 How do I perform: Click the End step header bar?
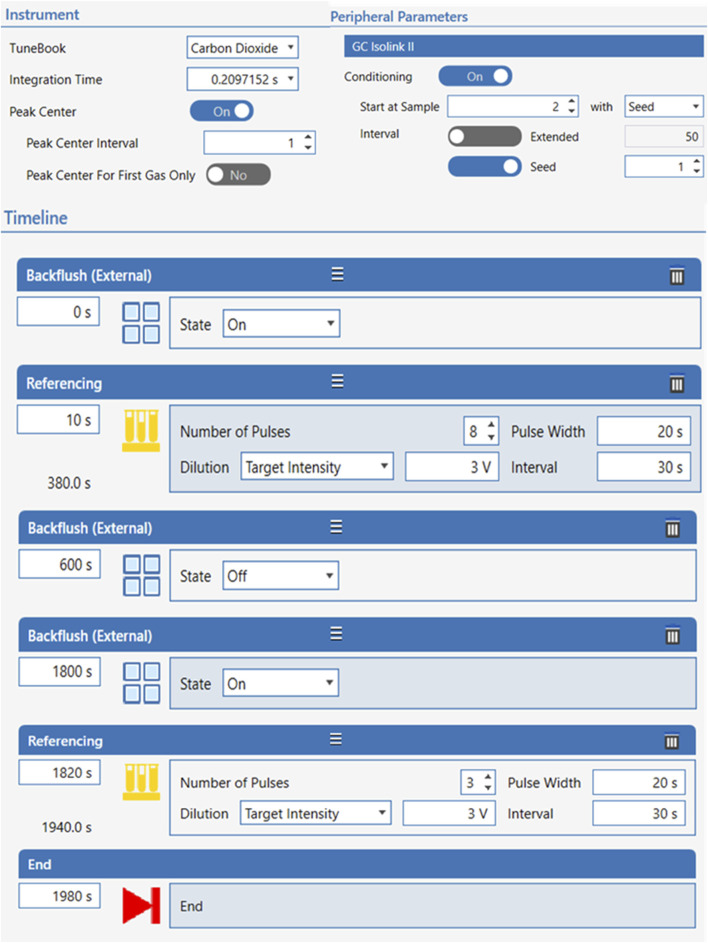point(357,864)
